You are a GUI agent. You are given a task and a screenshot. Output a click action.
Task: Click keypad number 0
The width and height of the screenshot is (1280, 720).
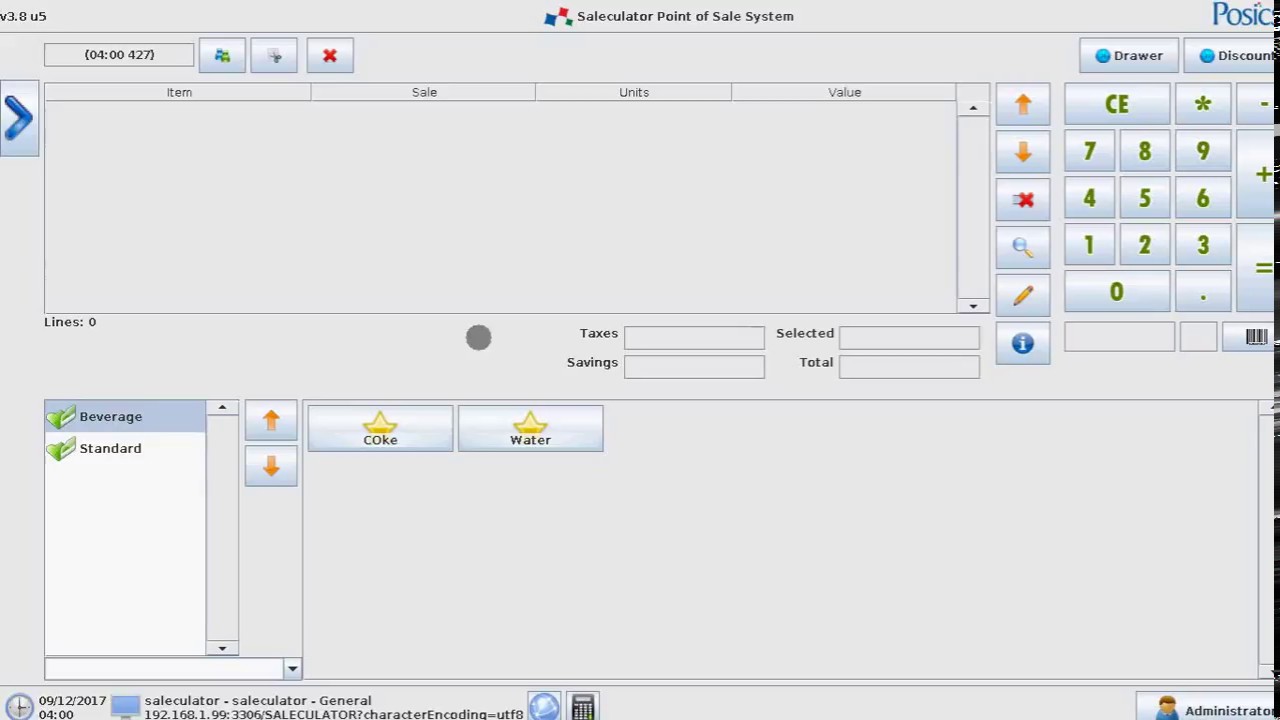click(x=1117, y=292)
